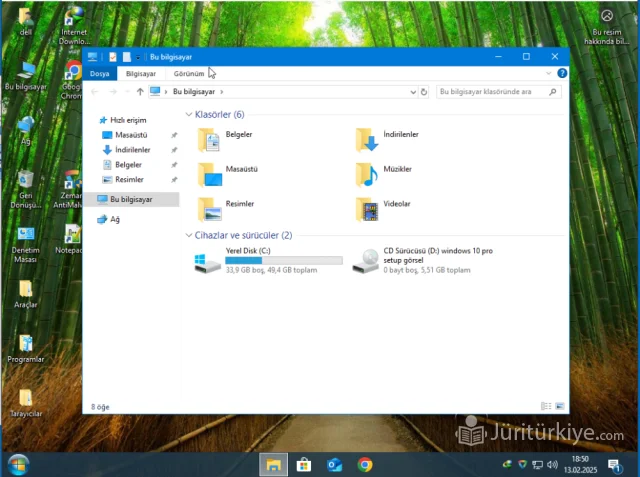Collapse the Cihazlar ve sürücüler (2) group
Image resolution: width=640 pixels, height=477 pixels.
[189, 235]
